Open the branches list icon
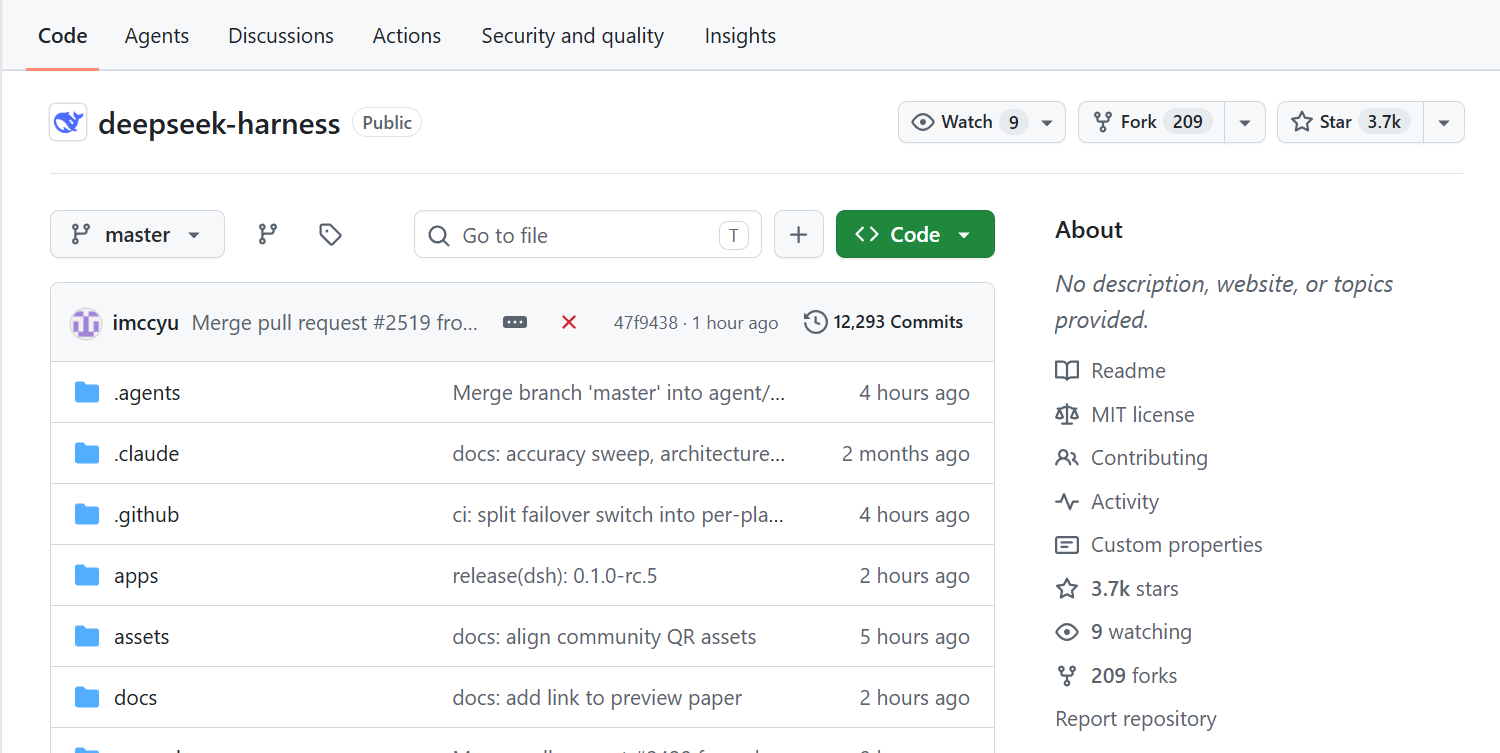Screen dimensions: 1500x753 point(267,234)
